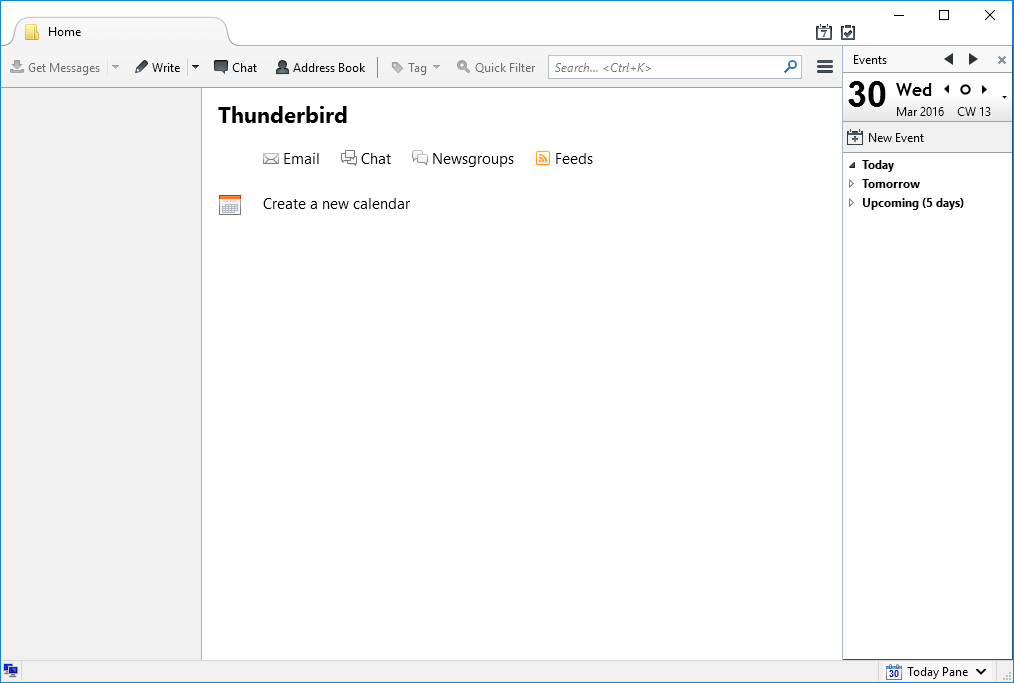The width and height of the screenshot is (1014, 683).
Task: Click the Mar 2016 date label
Action: tap(920, 111)
